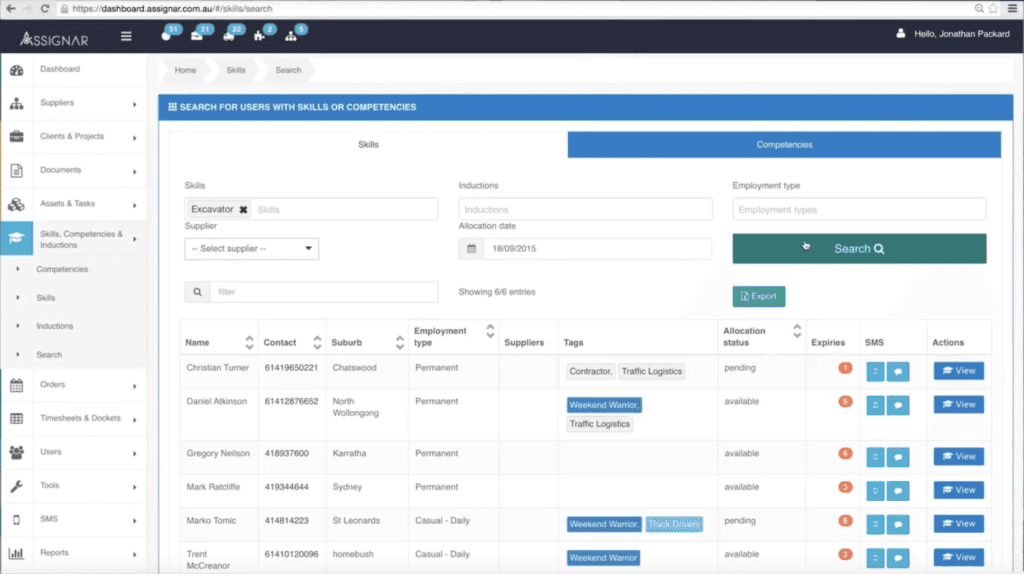Send SMS bubble to Christian Turner
This screenshot has height=574, width=1024.
tap(898, 372)
